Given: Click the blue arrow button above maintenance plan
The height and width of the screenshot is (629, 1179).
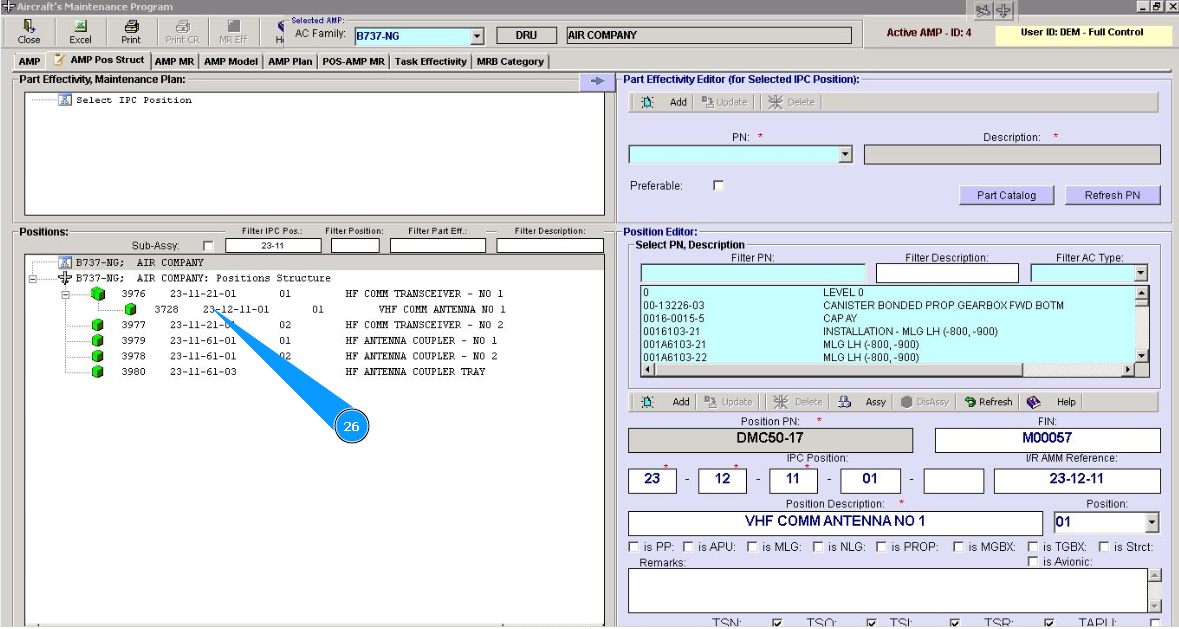Looking at the screenshot, I should click(x=596, y=81).
